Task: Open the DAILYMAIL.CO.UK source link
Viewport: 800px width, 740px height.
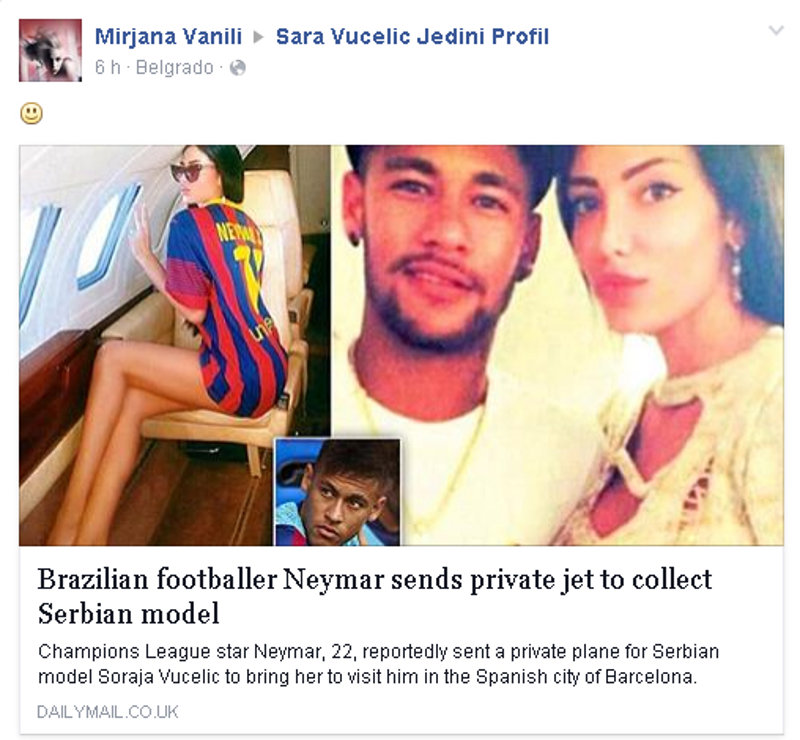Action: pos(108,712)
